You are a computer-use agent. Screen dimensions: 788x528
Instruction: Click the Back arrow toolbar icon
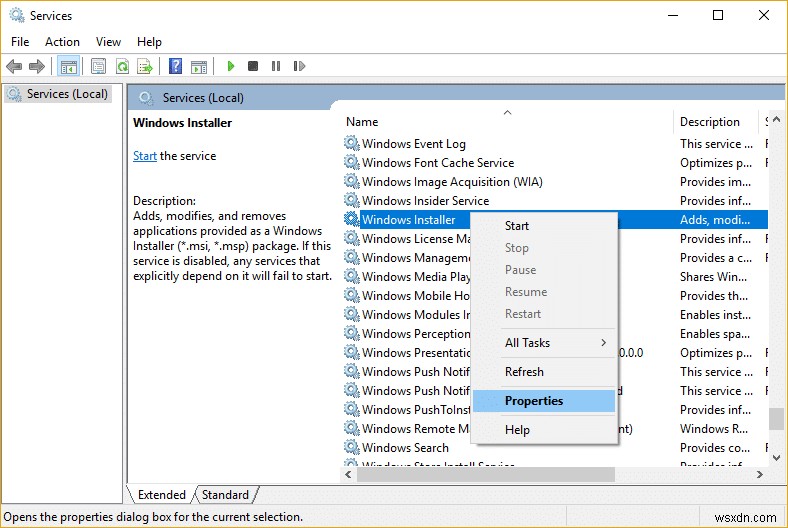(x=14, y=66)
